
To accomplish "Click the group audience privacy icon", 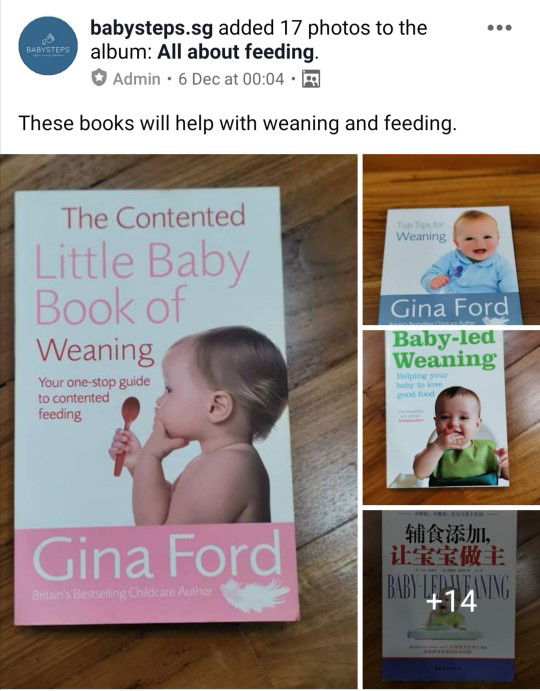I will (x=311, y=79).
